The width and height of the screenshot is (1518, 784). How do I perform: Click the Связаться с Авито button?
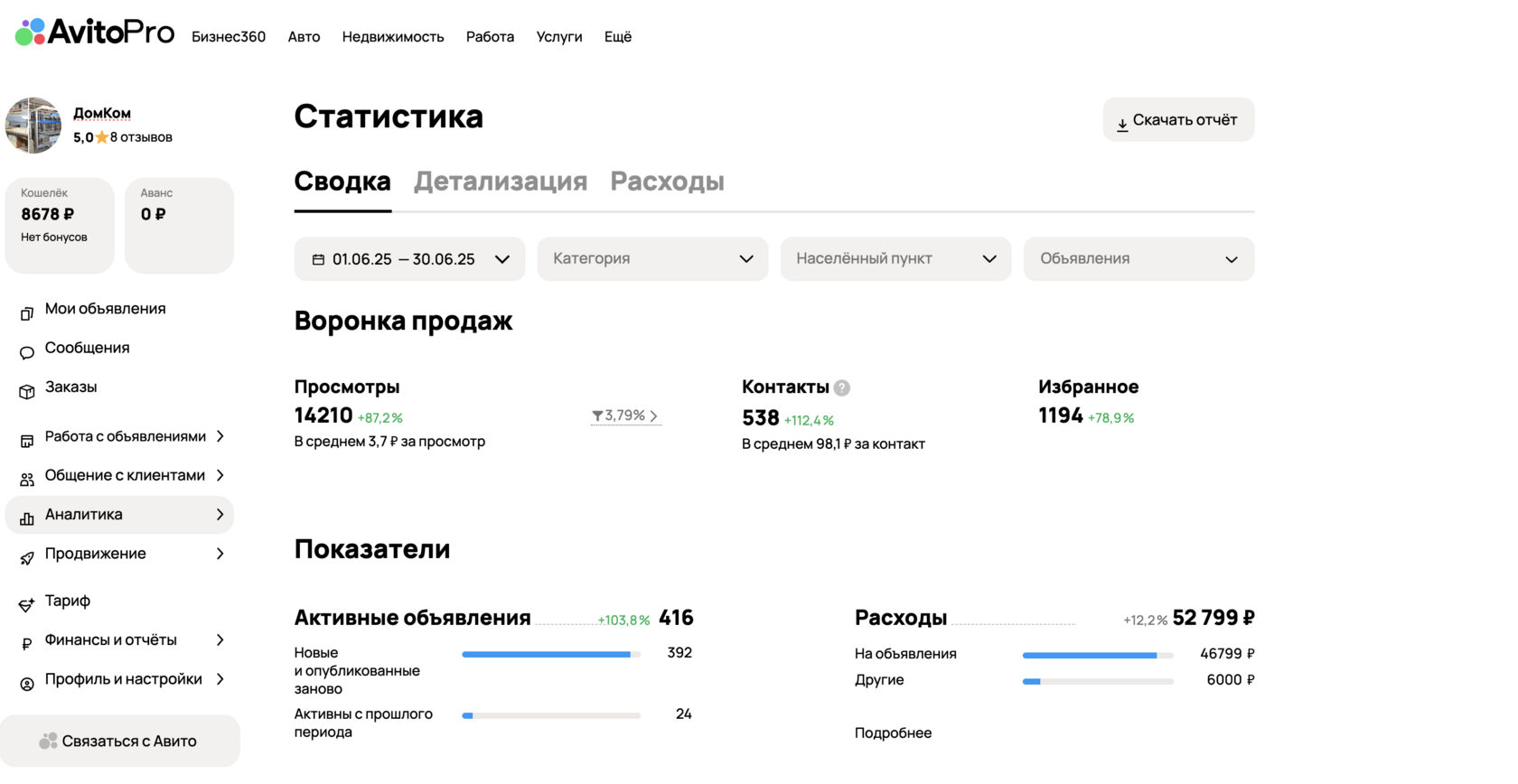[x=120, y=741]
